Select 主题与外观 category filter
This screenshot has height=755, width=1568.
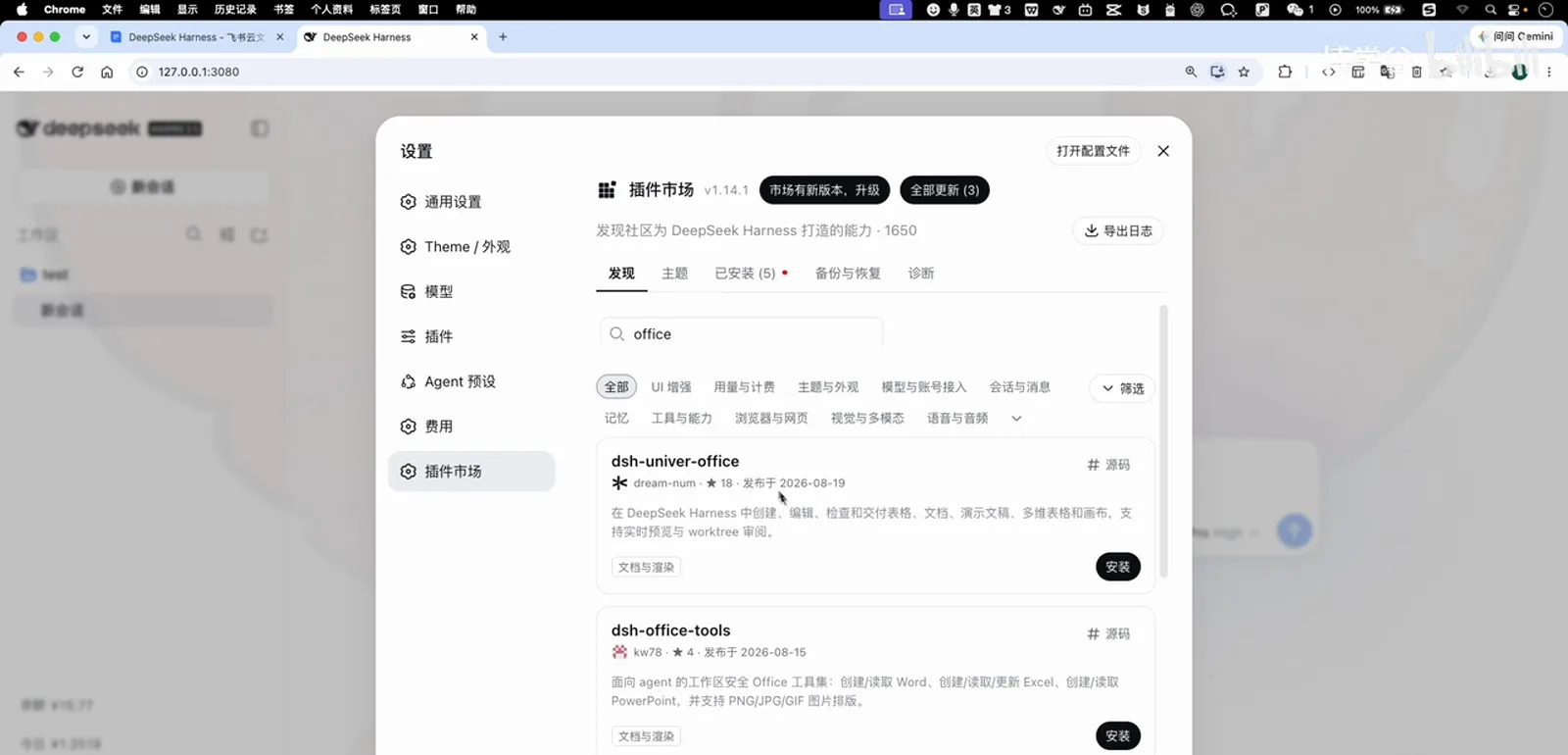coord(828,387)
